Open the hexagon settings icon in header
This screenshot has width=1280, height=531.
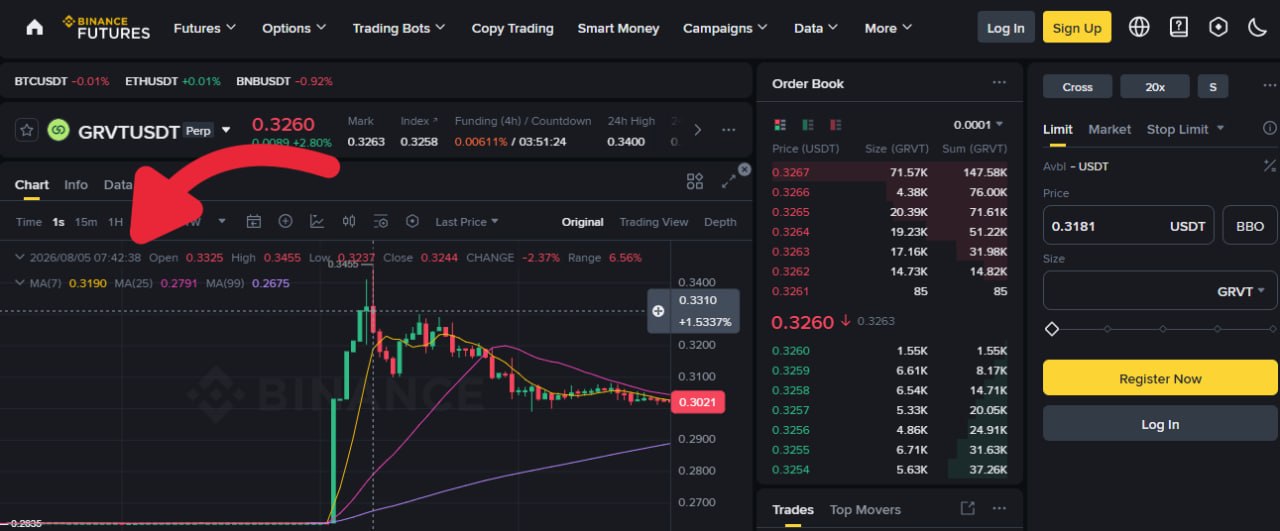pos(1218,27)
